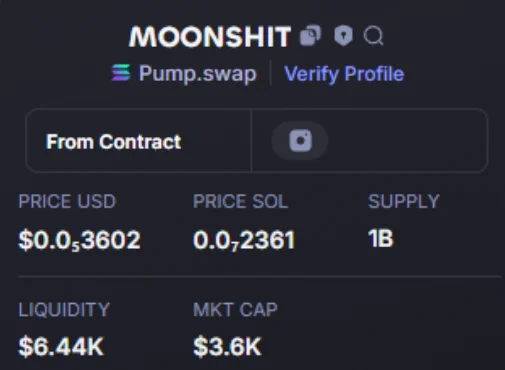The image size is (505, 370).
Task: Select the $6.44K liquidity value
Action: coord(61,347)
